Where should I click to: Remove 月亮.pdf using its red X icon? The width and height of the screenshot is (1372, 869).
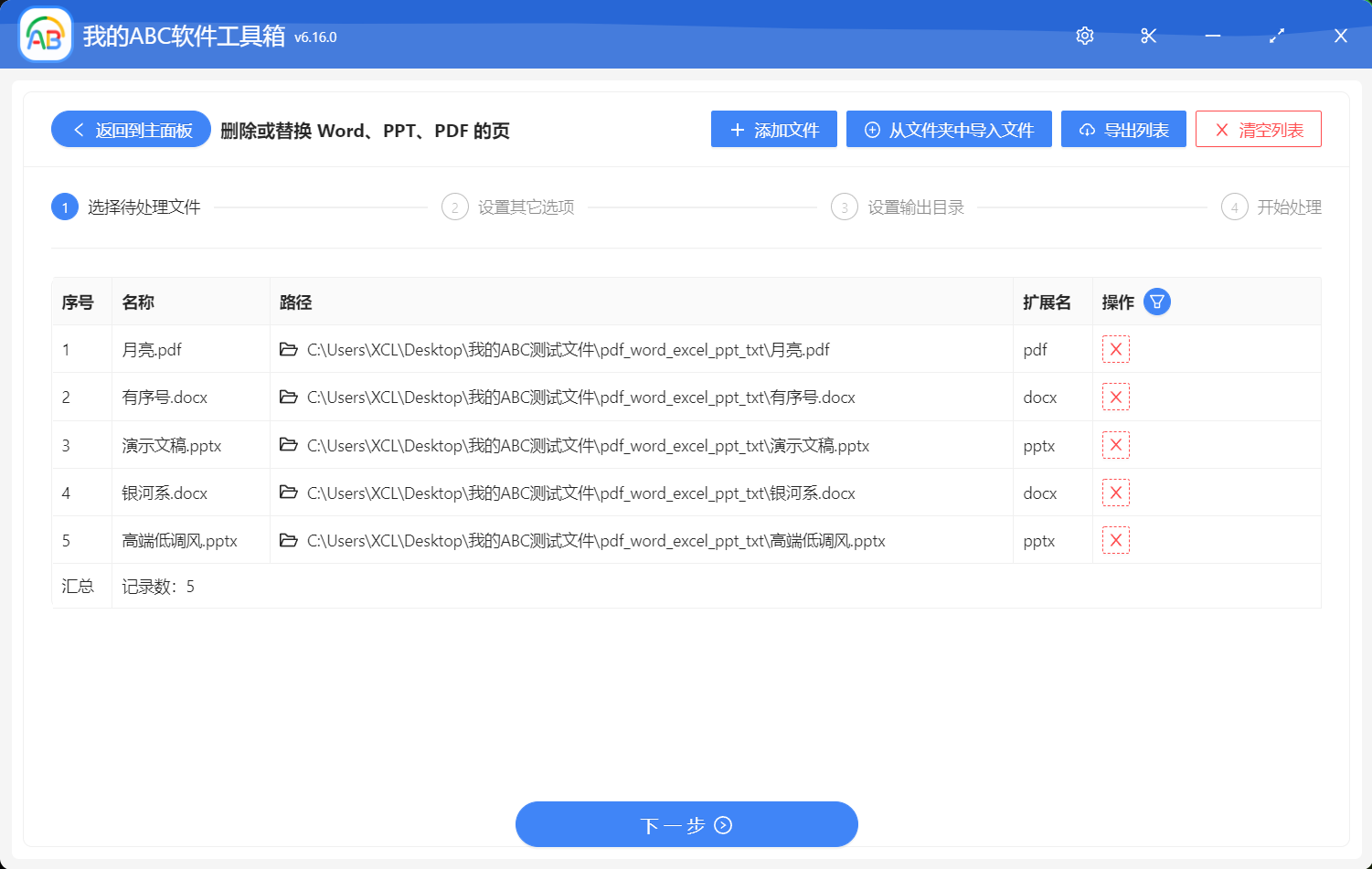[x=1115, y=349]
